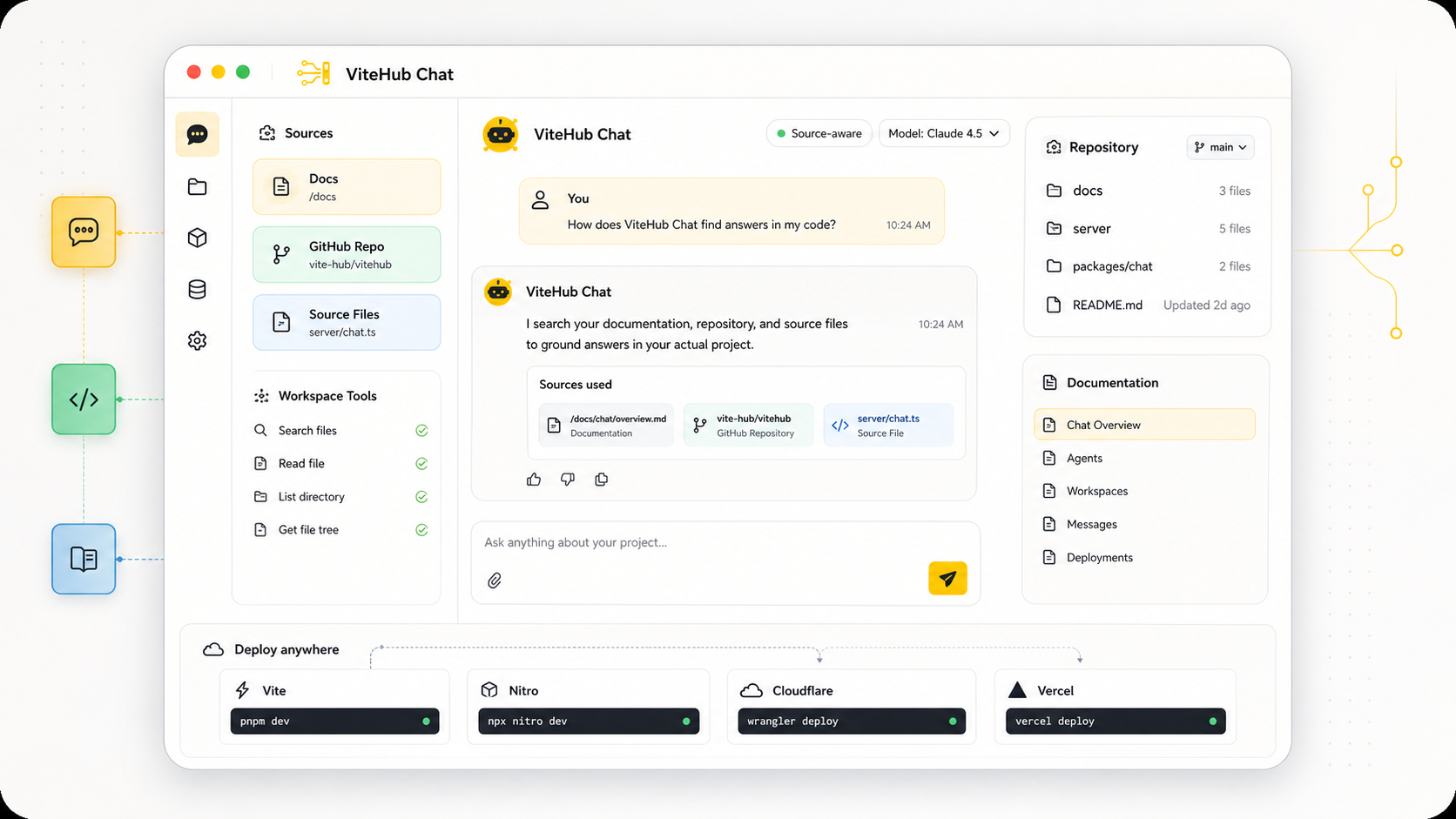Image resolution: width=1456 pixels, height=819 pixels.
Task: Send message with yellow paper plane button
Action: pos(947,578)
